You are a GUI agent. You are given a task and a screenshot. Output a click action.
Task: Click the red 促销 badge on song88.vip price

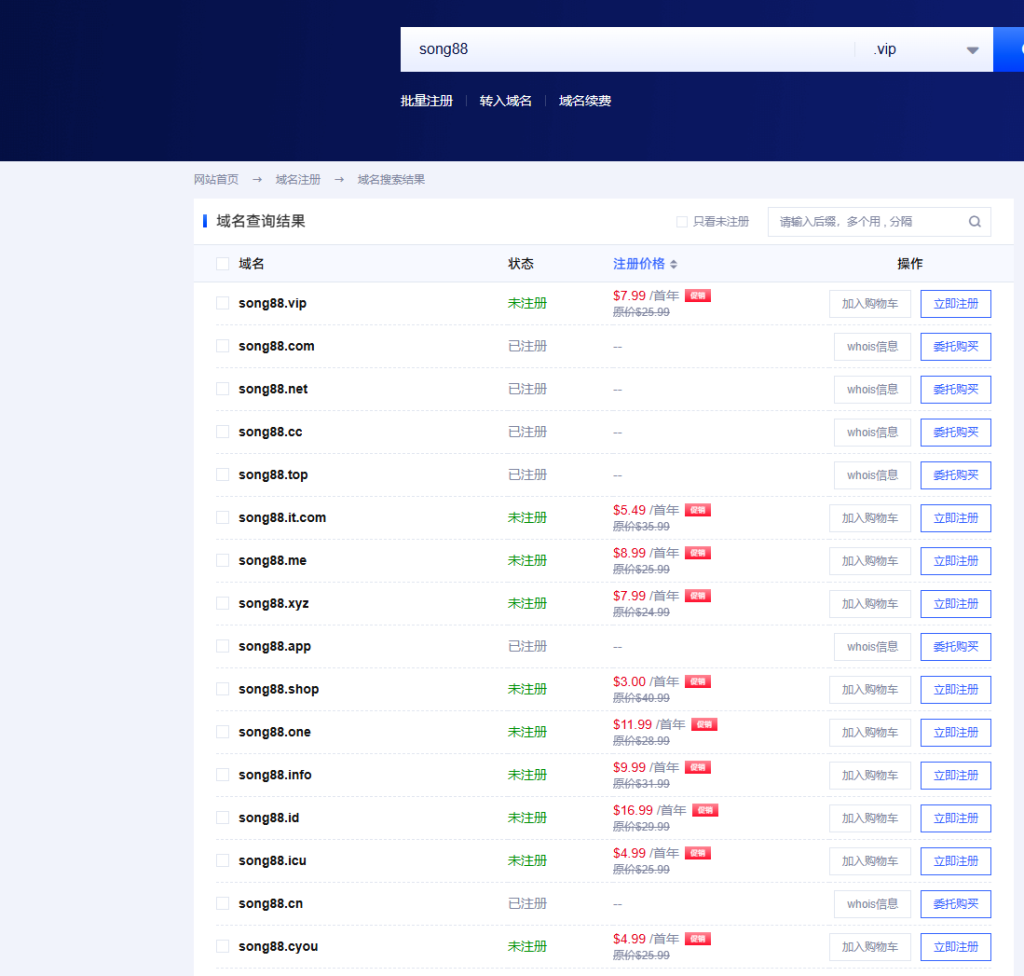point(697,295)
